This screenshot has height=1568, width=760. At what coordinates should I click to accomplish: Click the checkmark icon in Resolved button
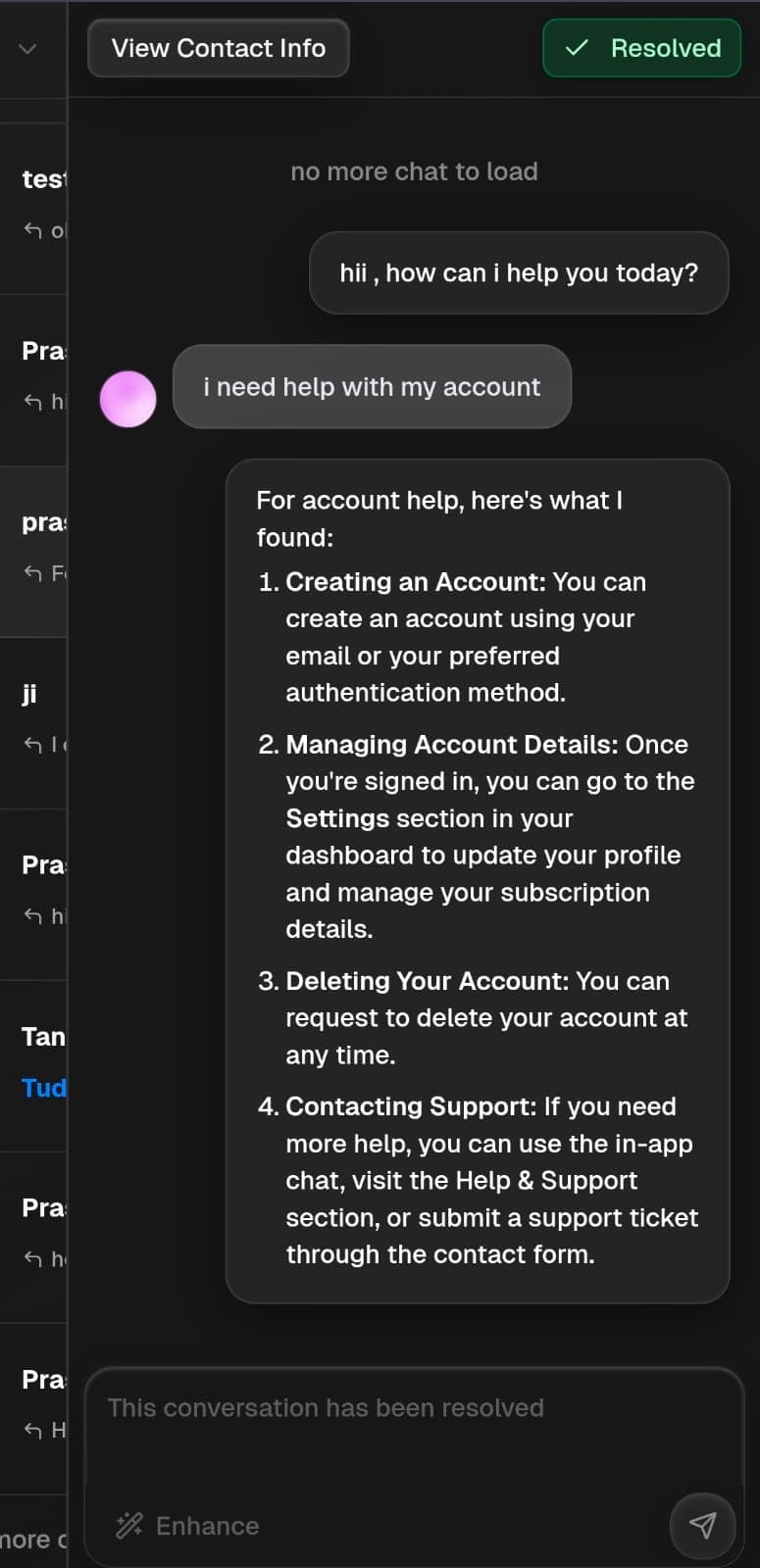(578, 48)
